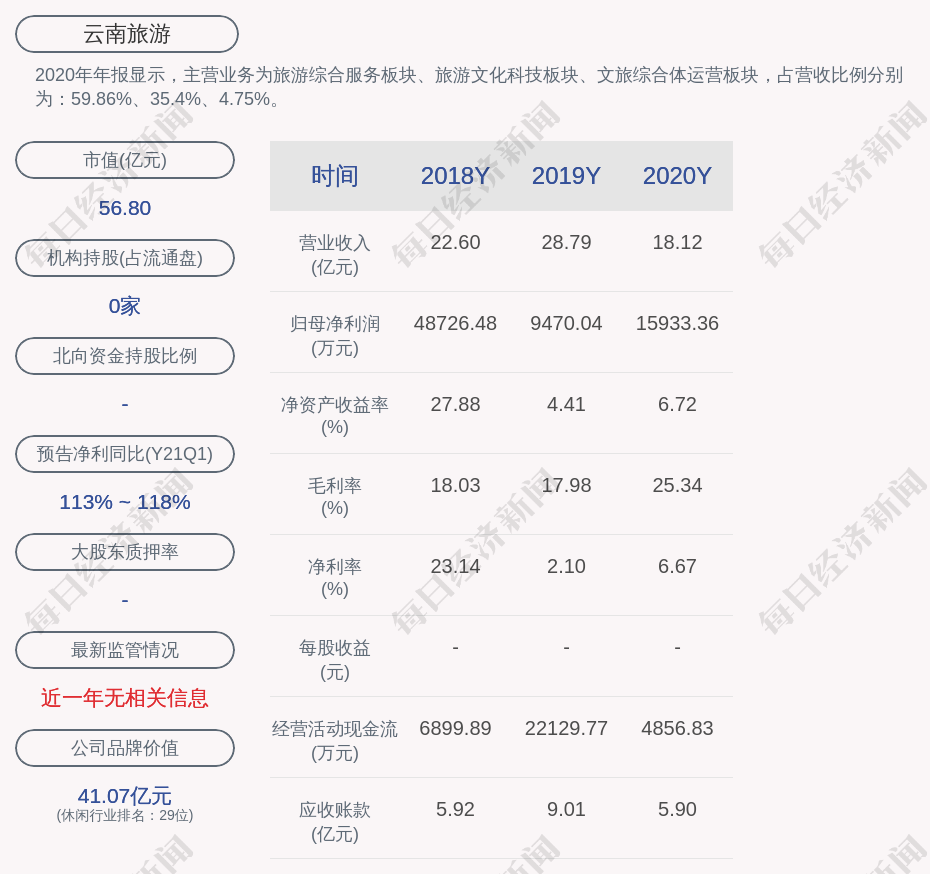Click net profit value 15933.36
This screenshot has width=930, height=874.
tap(677, 323)
